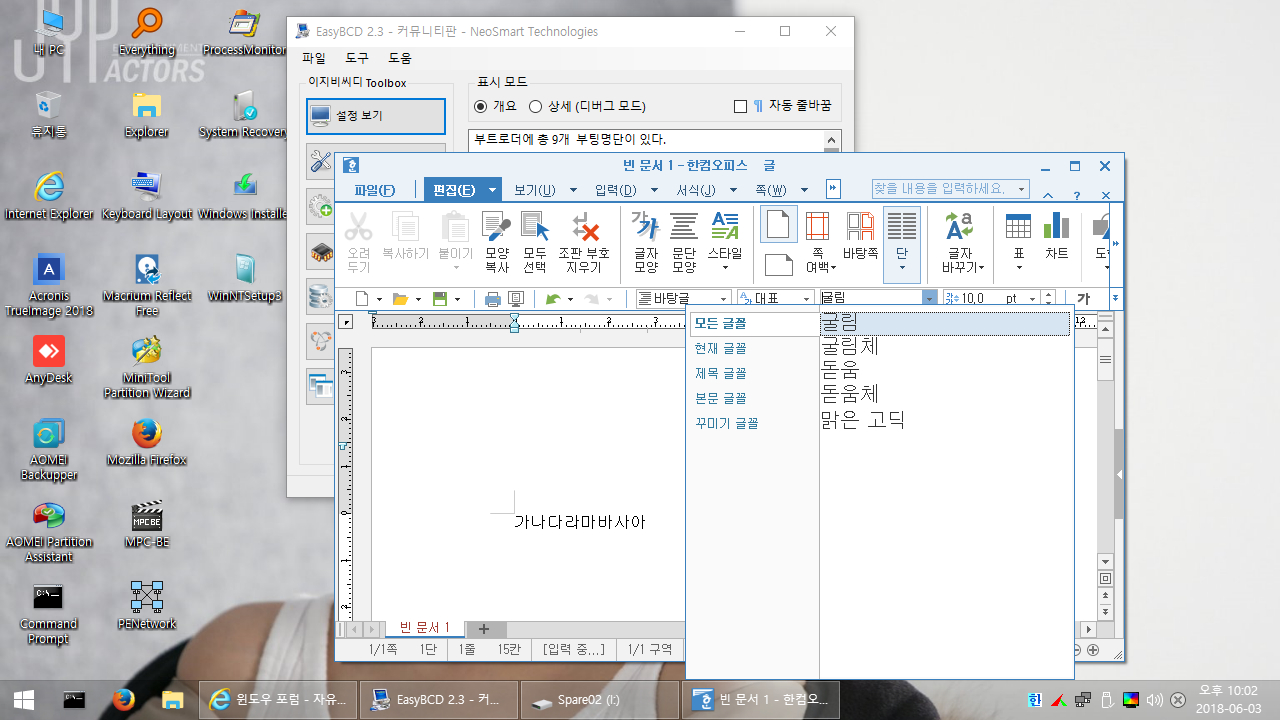Open the font name dropdown arrow
The height and width of the screenshot is (720, 1280).
pyautogui.click(x=930, y=298)
